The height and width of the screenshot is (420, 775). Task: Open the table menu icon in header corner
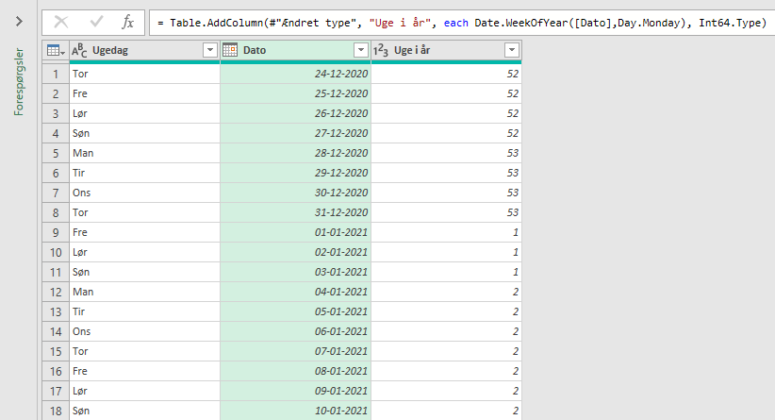tap(55, 50)
